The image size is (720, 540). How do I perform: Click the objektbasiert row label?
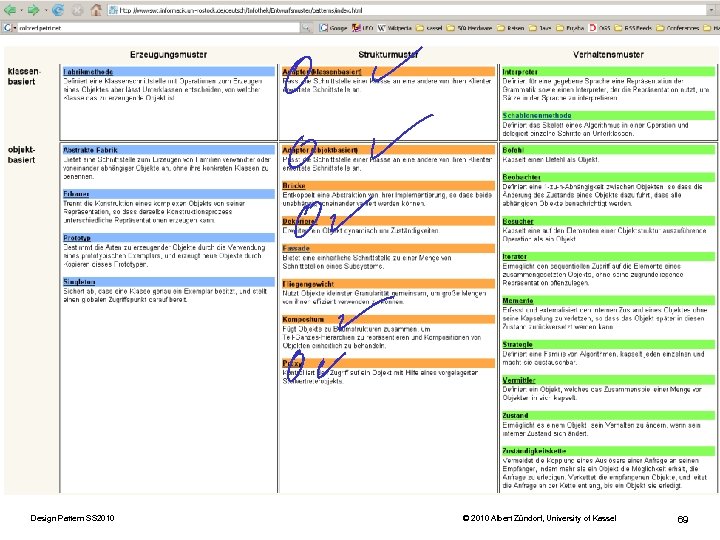click(22, 155)
